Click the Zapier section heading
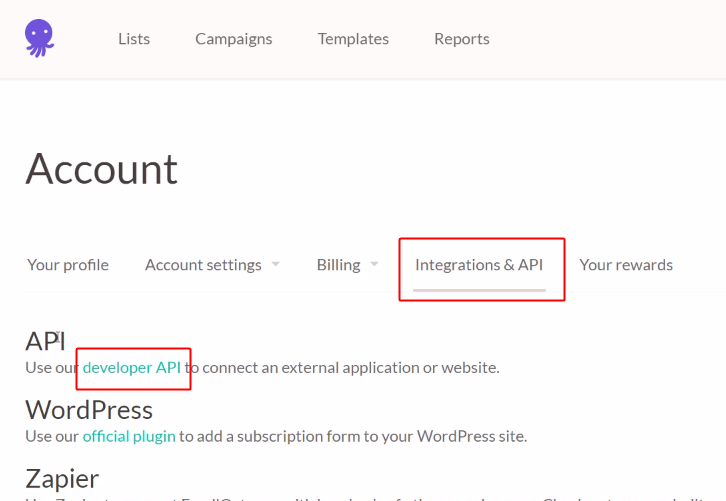 pyautogui.click(x=62, y=479)
